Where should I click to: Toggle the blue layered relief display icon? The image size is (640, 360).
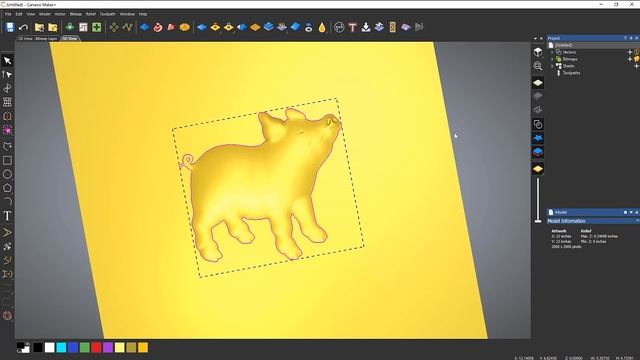[x=538, y=152]
